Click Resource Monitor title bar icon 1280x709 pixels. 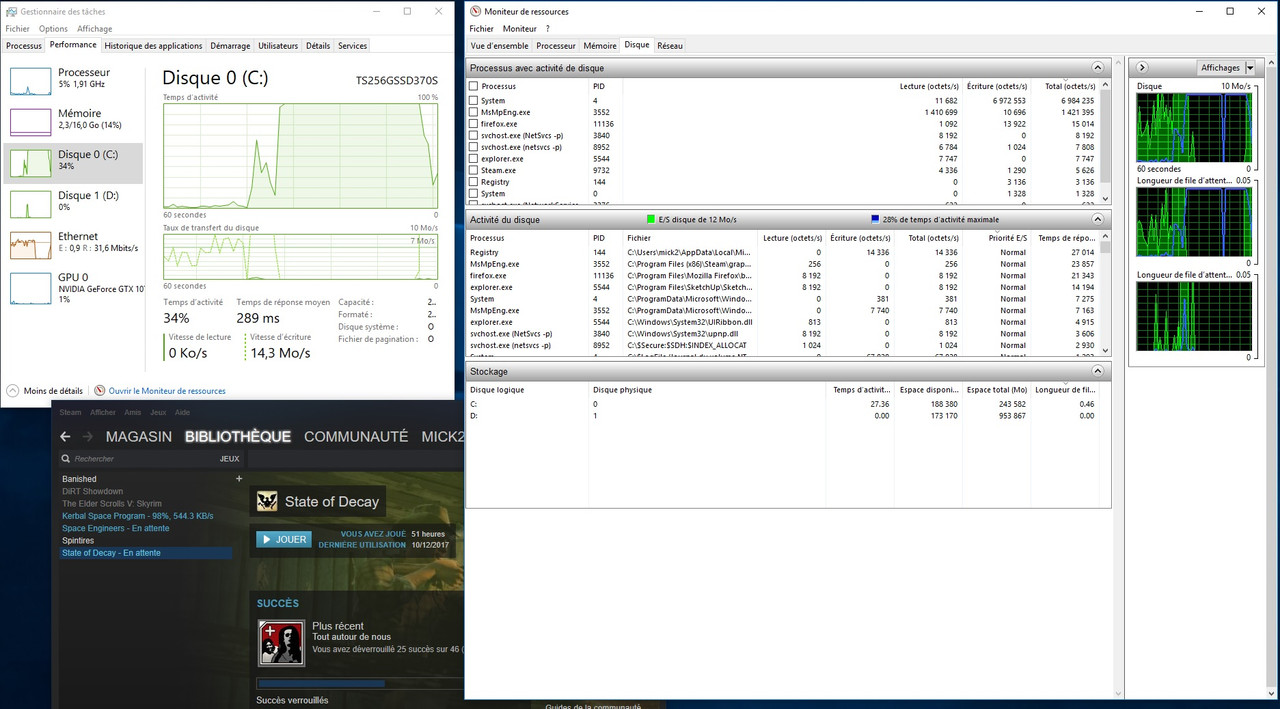click(x=475, y=11)
